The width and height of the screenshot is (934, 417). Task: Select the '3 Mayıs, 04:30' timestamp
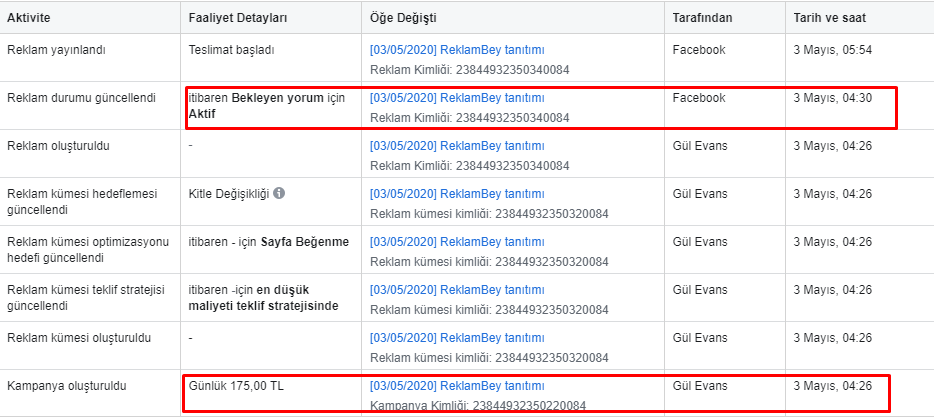(x=833, y=98)
